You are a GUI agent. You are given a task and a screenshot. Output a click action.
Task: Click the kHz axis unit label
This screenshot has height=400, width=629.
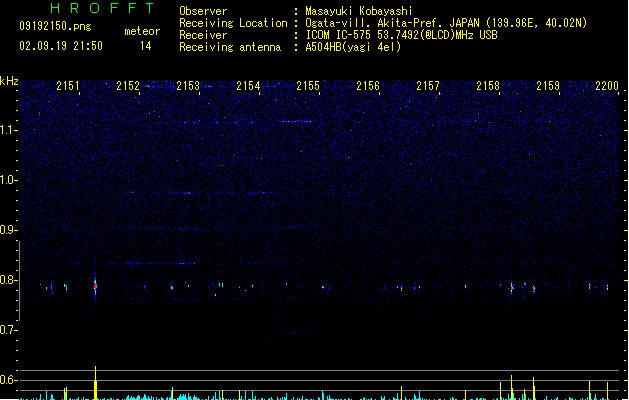[9, 81]
